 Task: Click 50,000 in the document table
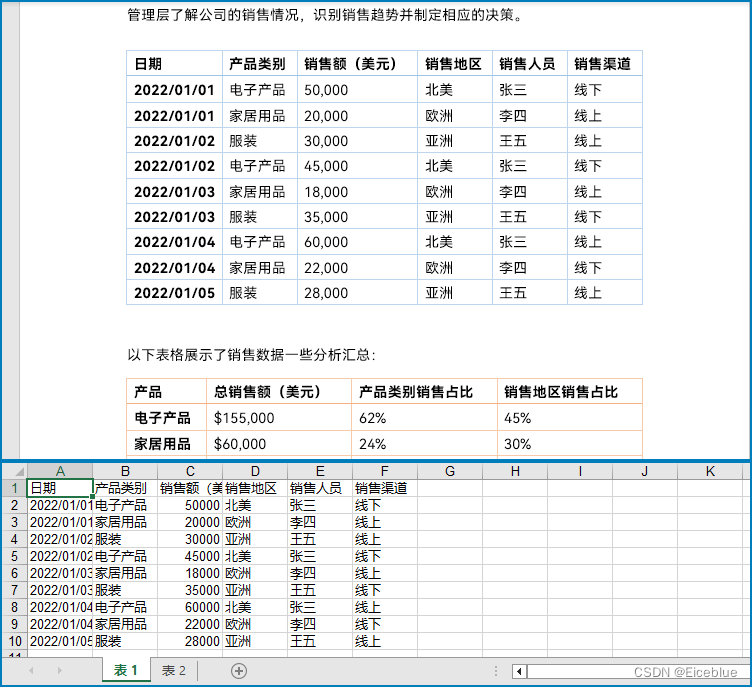(x=326, y=90)
